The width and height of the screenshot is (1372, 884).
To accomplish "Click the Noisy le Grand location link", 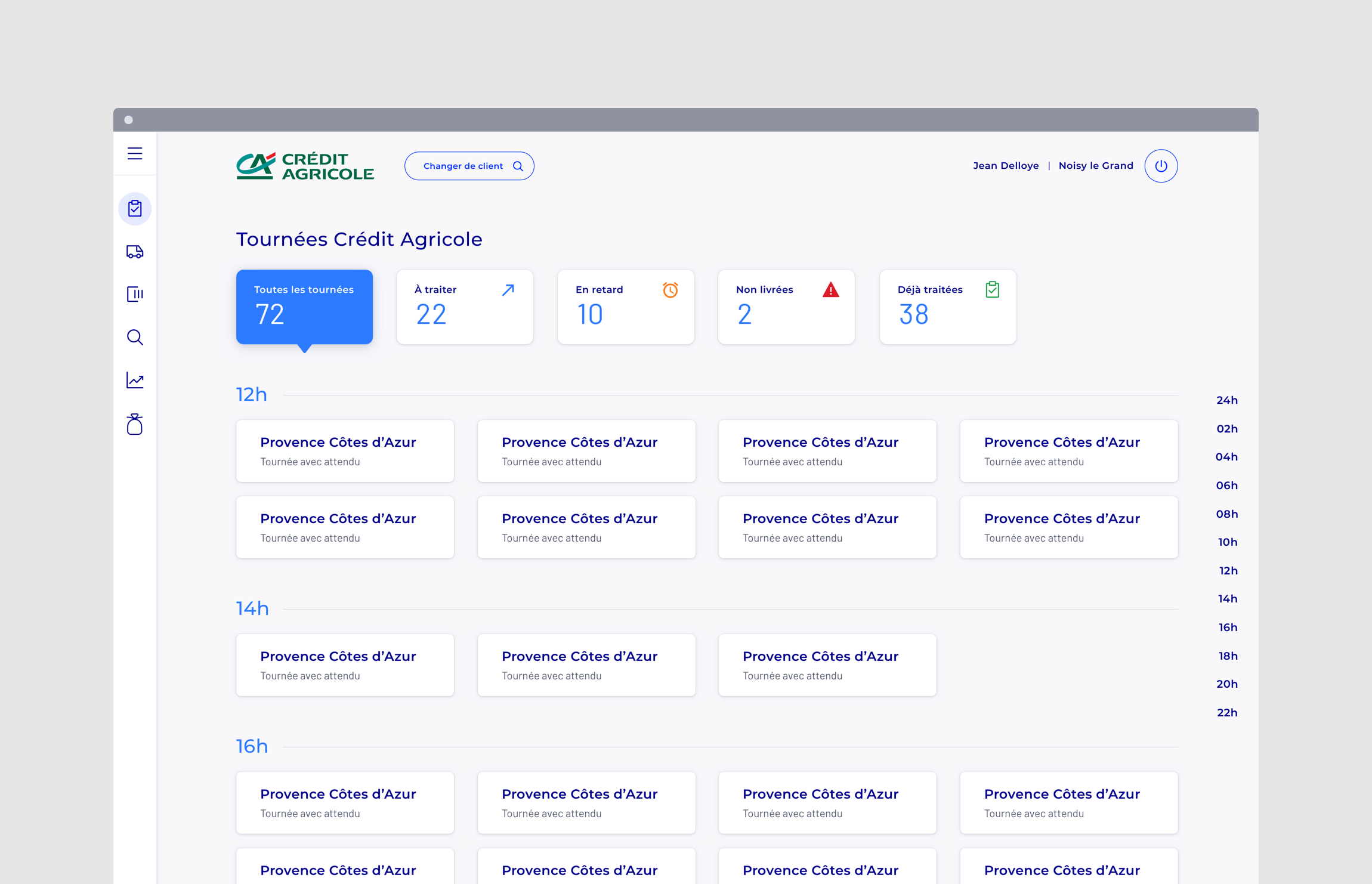I will 1095,166.
